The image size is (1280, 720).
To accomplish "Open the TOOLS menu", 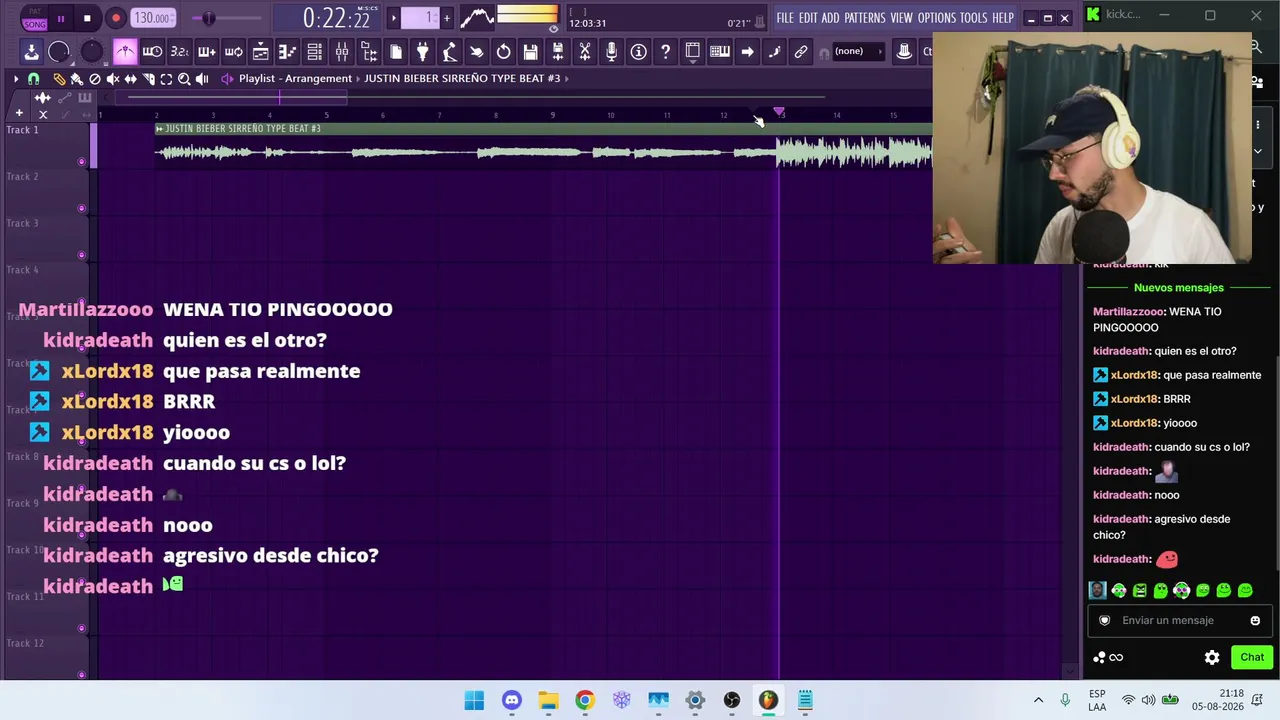I will point(974,18).
